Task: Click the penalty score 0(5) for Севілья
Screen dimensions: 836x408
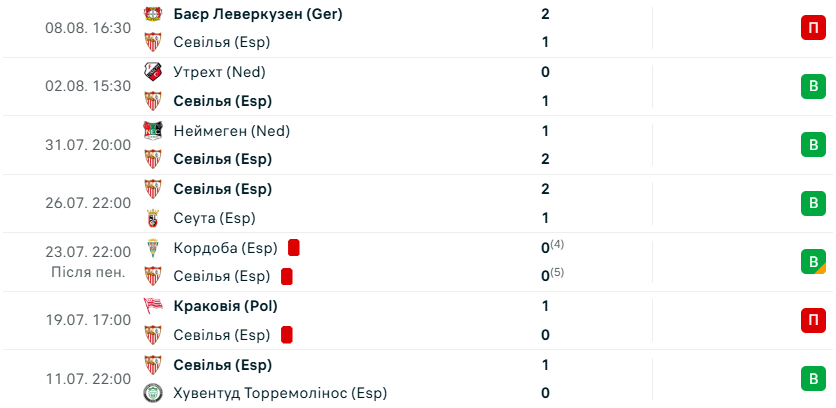Action: (x=552, y=275)
